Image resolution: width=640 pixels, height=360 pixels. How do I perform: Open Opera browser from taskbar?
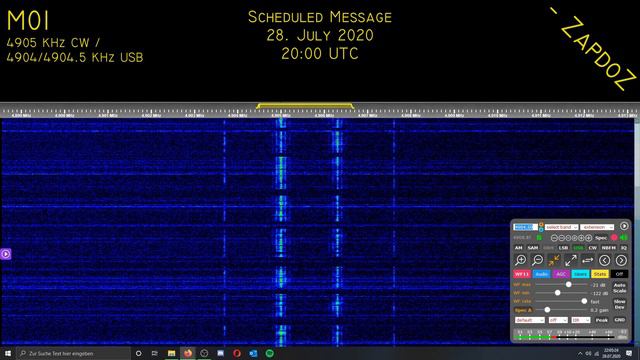coord(237,353)
